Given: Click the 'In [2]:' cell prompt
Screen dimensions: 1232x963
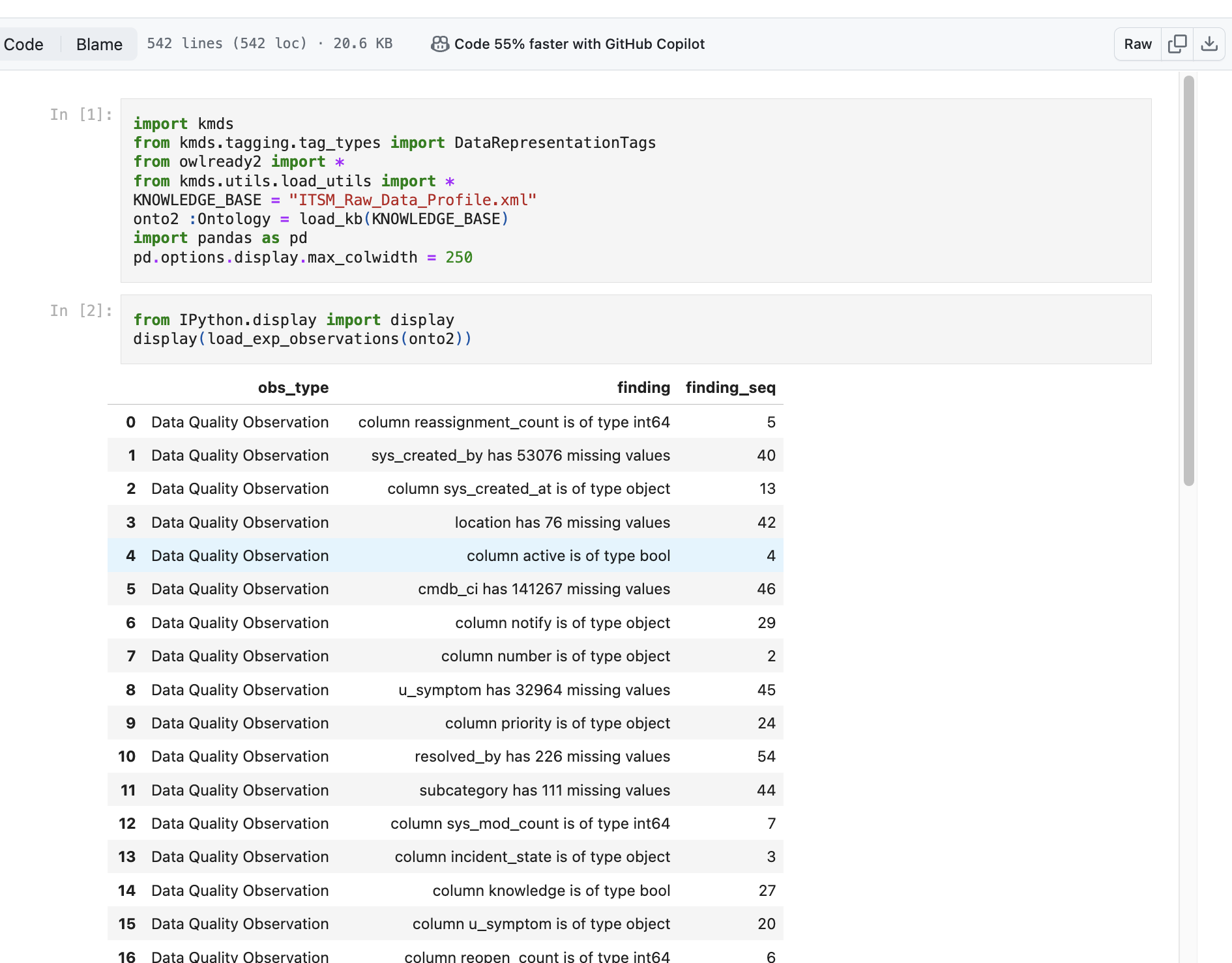Looking at the screenshot, I should pos(81,311).
